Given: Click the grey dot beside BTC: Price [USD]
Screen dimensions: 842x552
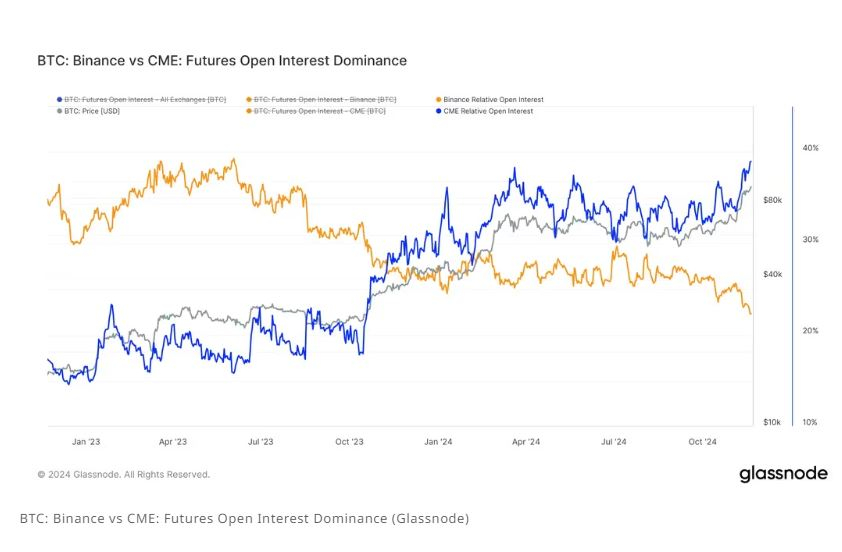Looking at the screenshot, I should (x=59, y=111).
